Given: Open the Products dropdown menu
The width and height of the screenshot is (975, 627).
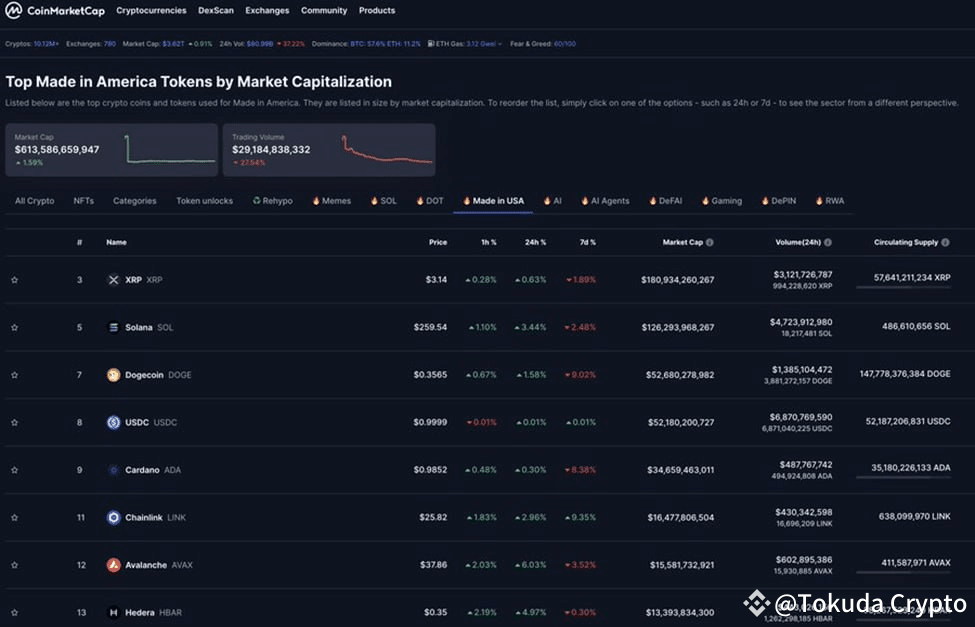Looking at the screenshot, I should pyautogui.click(x=377, y=10).
